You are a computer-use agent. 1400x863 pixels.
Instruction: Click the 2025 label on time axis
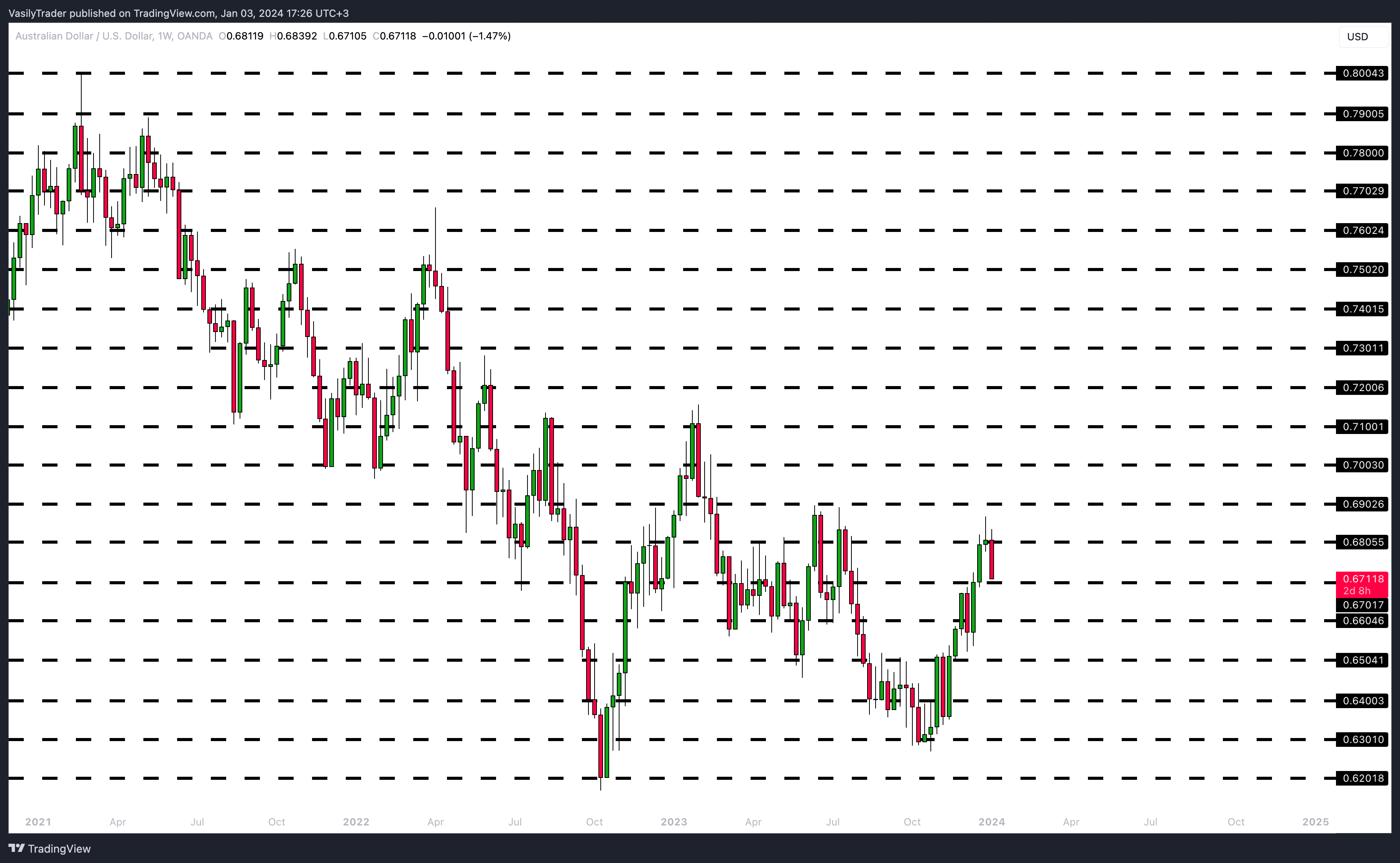1316,822
